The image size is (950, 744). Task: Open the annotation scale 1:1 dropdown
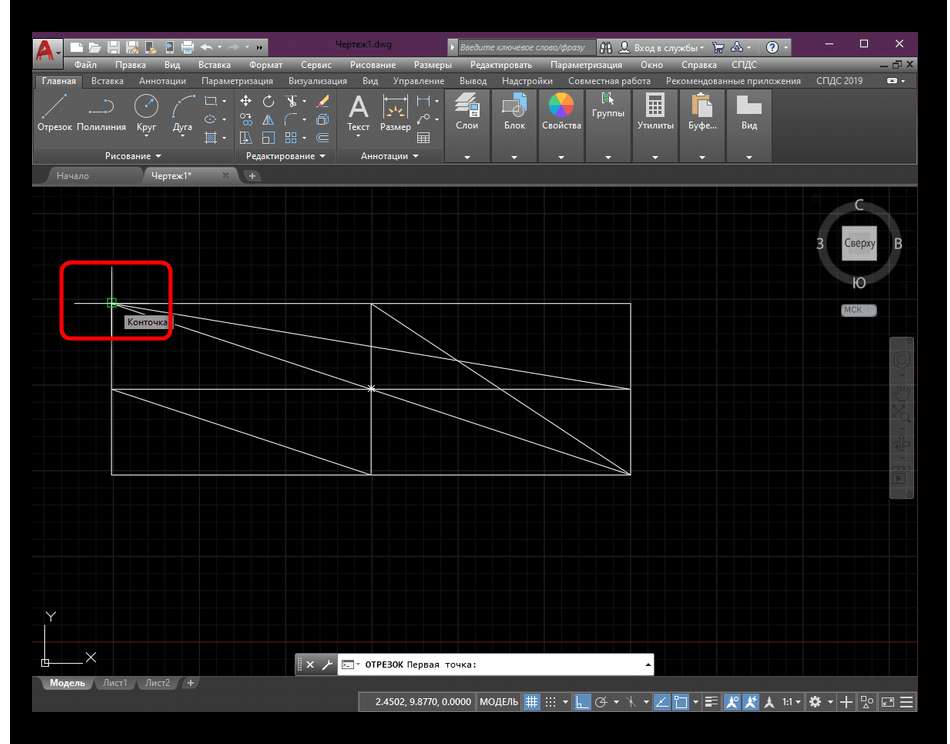791,702
